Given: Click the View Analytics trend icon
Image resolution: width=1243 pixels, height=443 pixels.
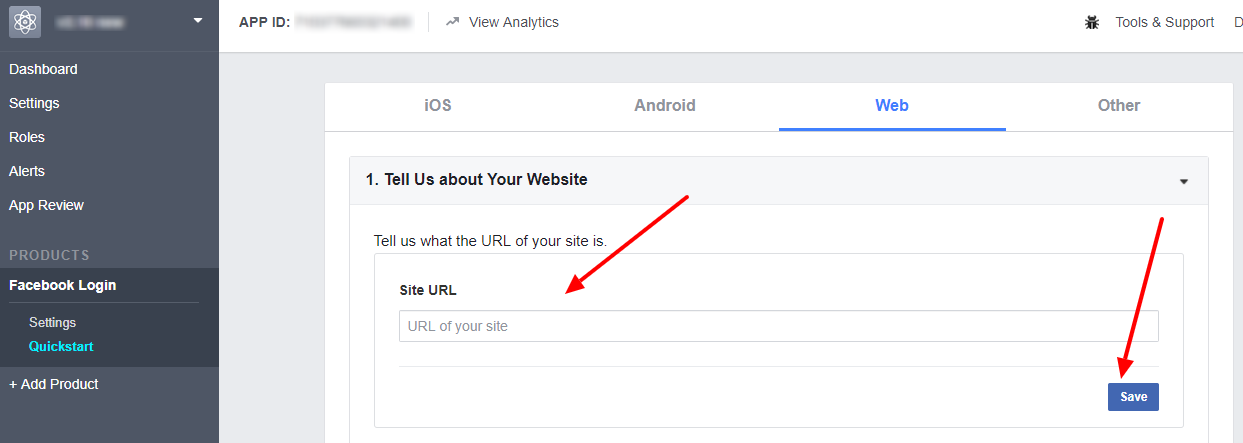Looking at the screenshot, I should [x=453, y=22].
